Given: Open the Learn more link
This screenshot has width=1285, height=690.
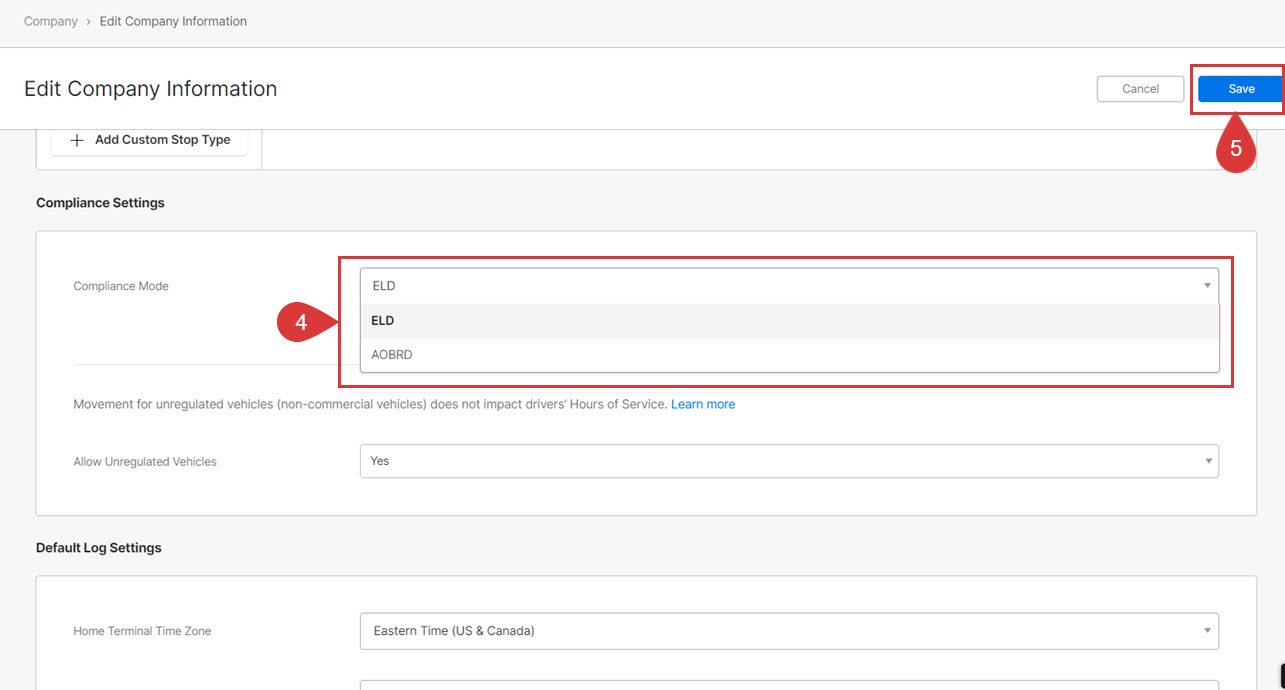Looking at the screenshot, I should click(703, 404).
